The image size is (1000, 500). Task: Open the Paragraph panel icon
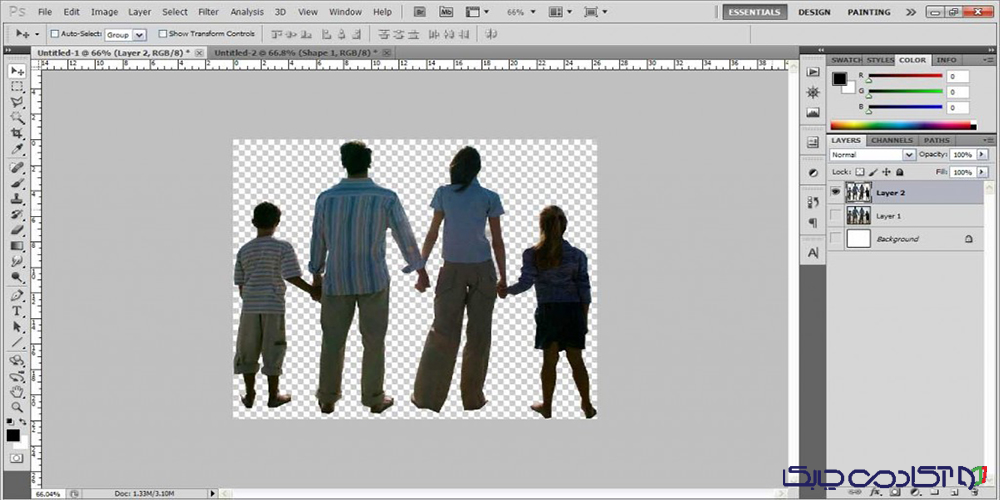click(x=812, y=223)
